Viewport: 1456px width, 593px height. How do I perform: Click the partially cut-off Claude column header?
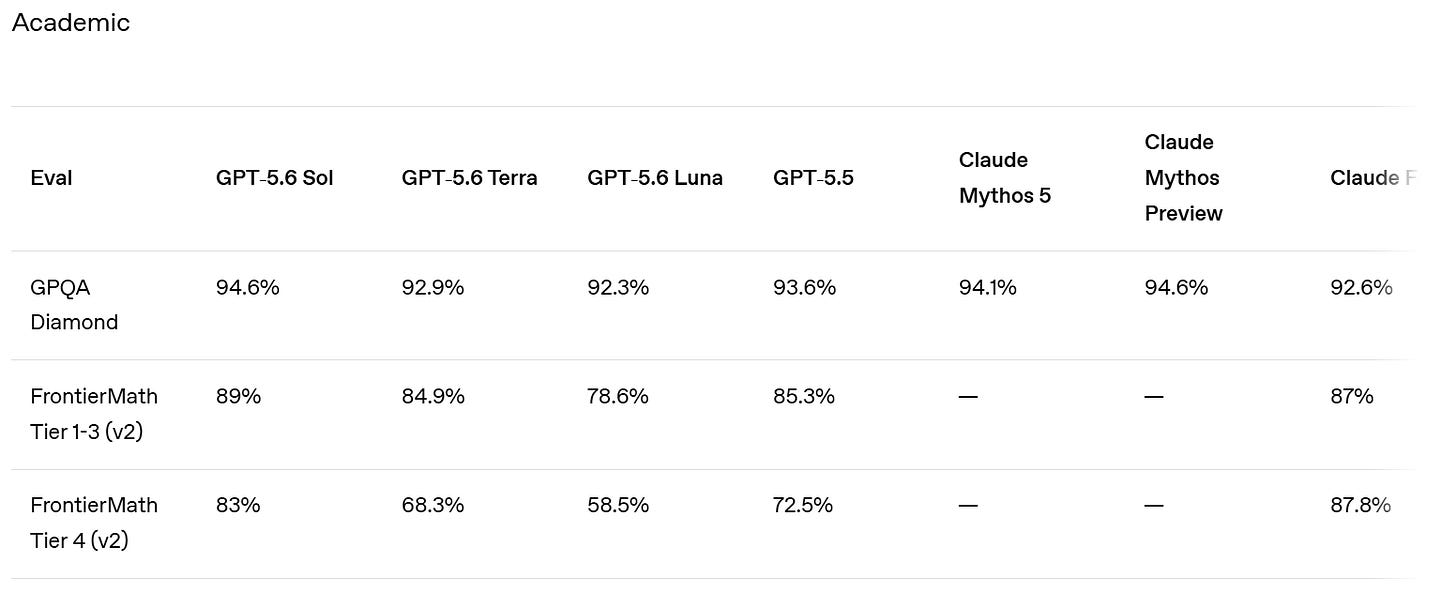coord(1374,178)
